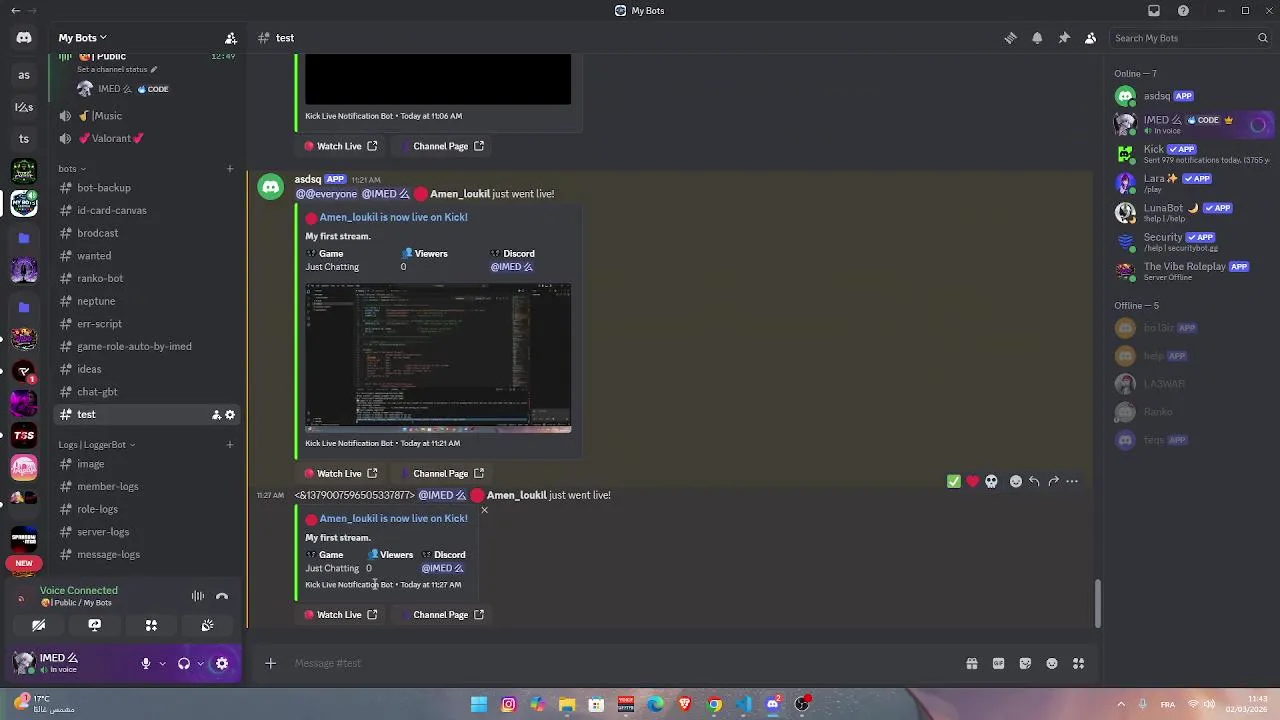Open the stream screenshot thumbnail in embed
The height and width of the screenshot is (720, 1280).
pyautogui.click(x=438, y=358)
